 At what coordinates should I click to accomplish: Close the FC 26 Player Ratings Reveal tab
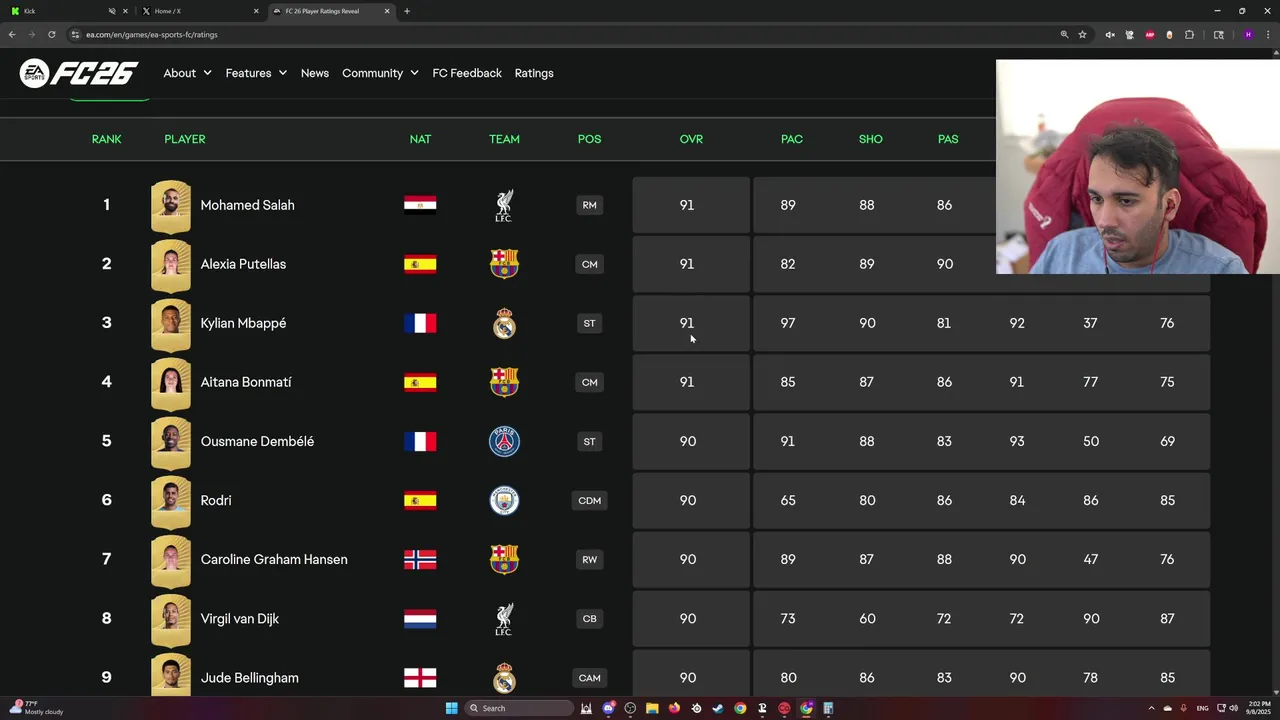[x=387, y=11]
